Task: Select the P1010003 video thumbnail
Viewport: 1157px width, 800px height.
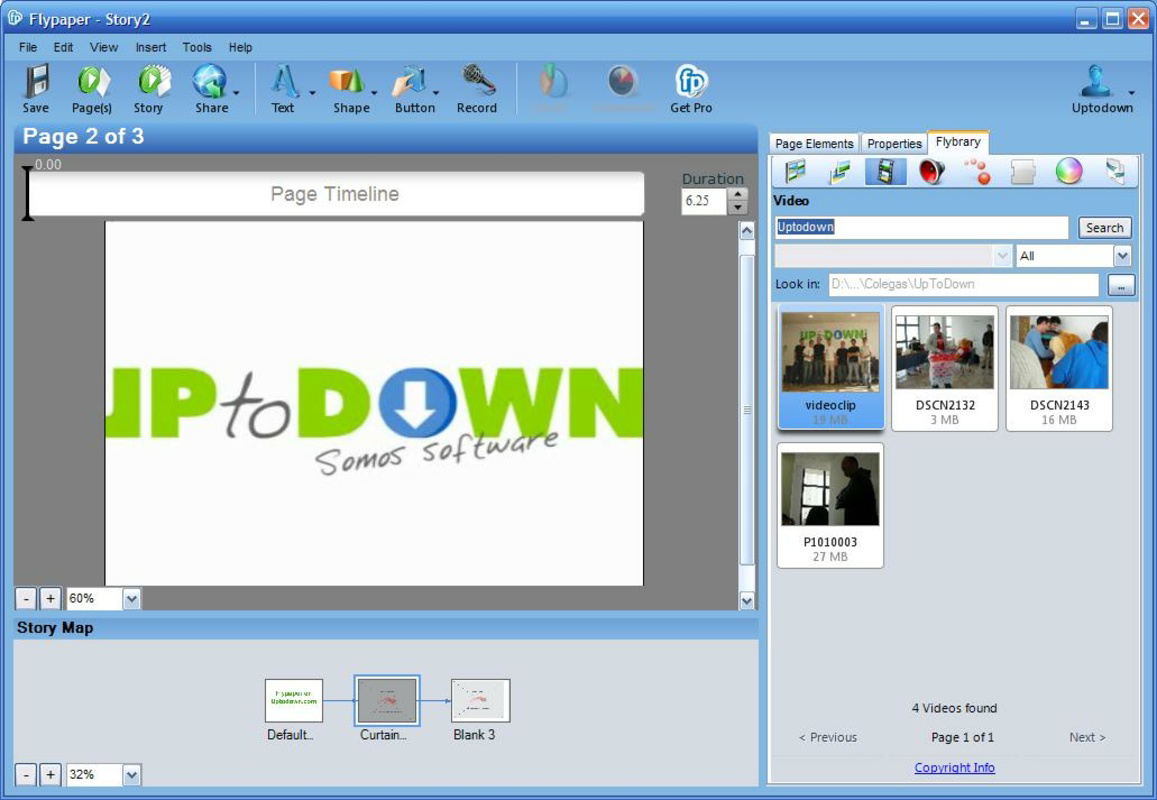Action: pos(830,506)
